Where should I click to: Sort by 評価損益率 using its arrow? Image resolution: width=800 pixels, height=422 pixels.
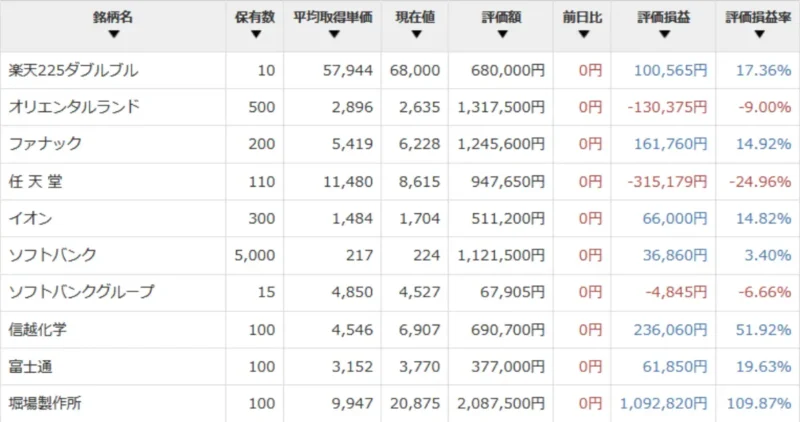pos(757,34)
